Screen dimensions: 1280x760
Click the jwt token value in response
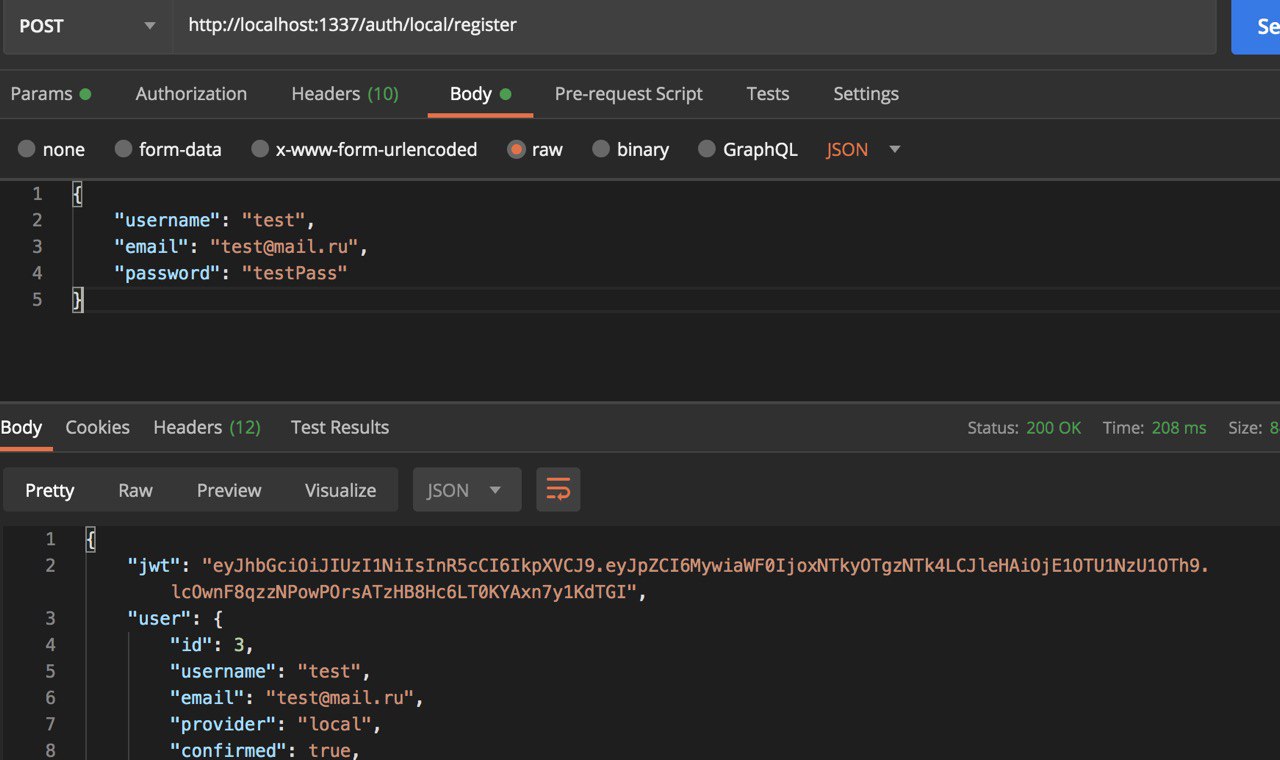690,579
